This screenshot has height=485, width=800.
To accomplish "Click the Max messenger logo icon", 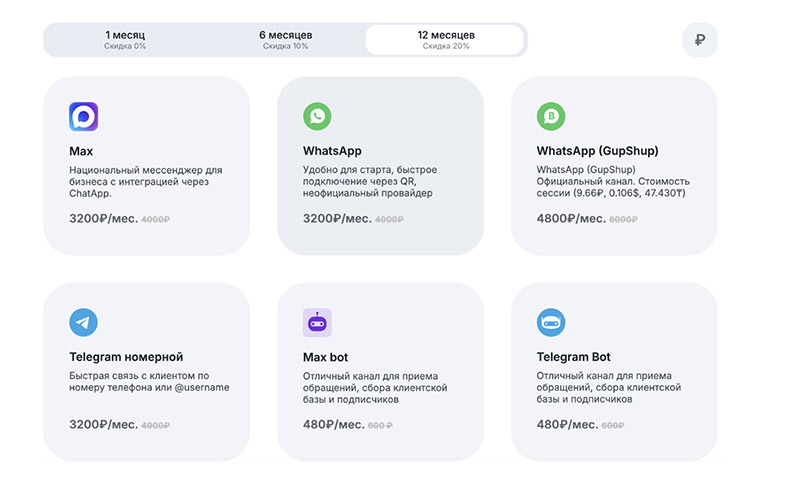I will pos(83,117).
